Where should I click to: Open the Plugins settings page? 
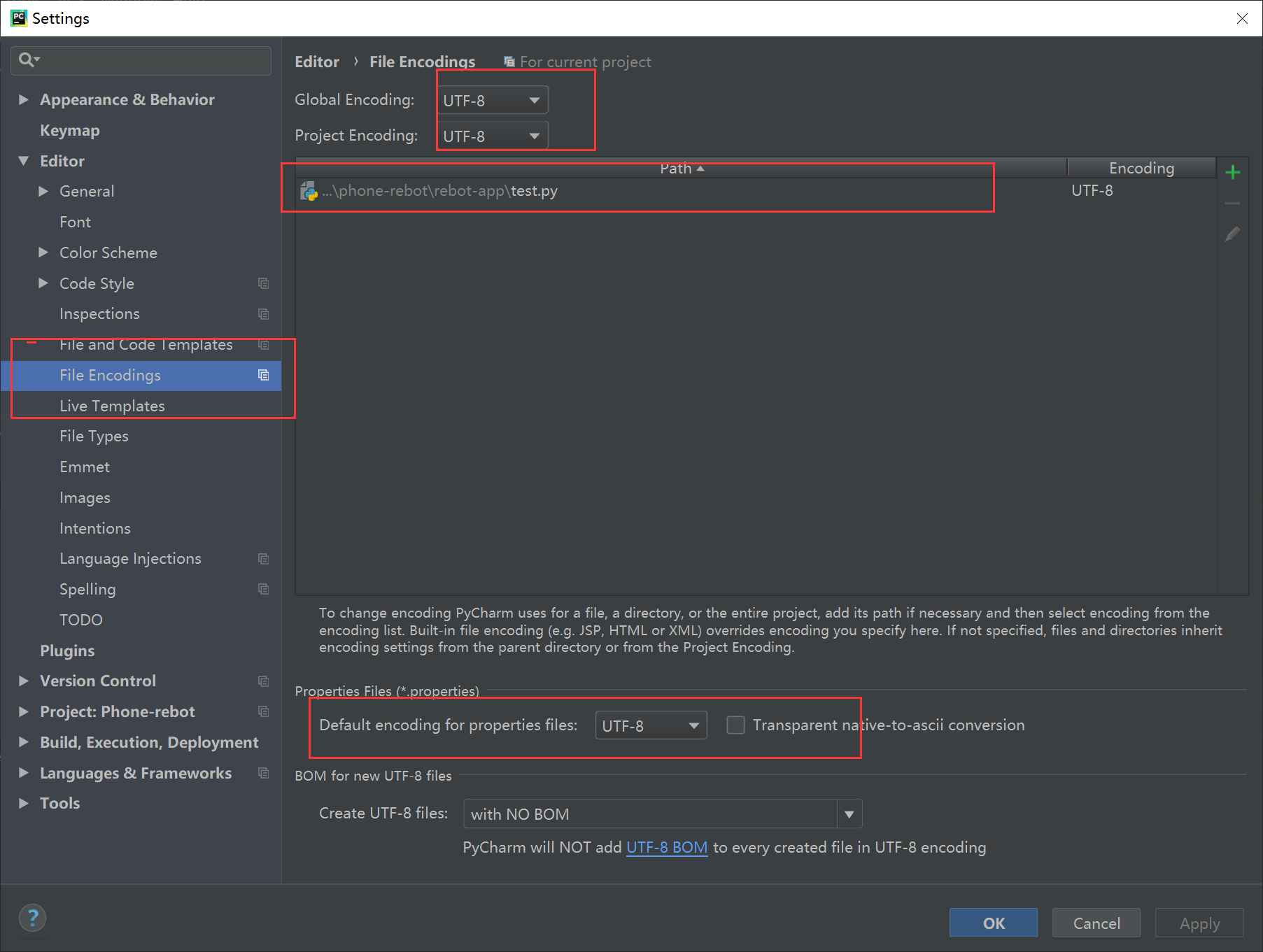click(x=67, y=651)
